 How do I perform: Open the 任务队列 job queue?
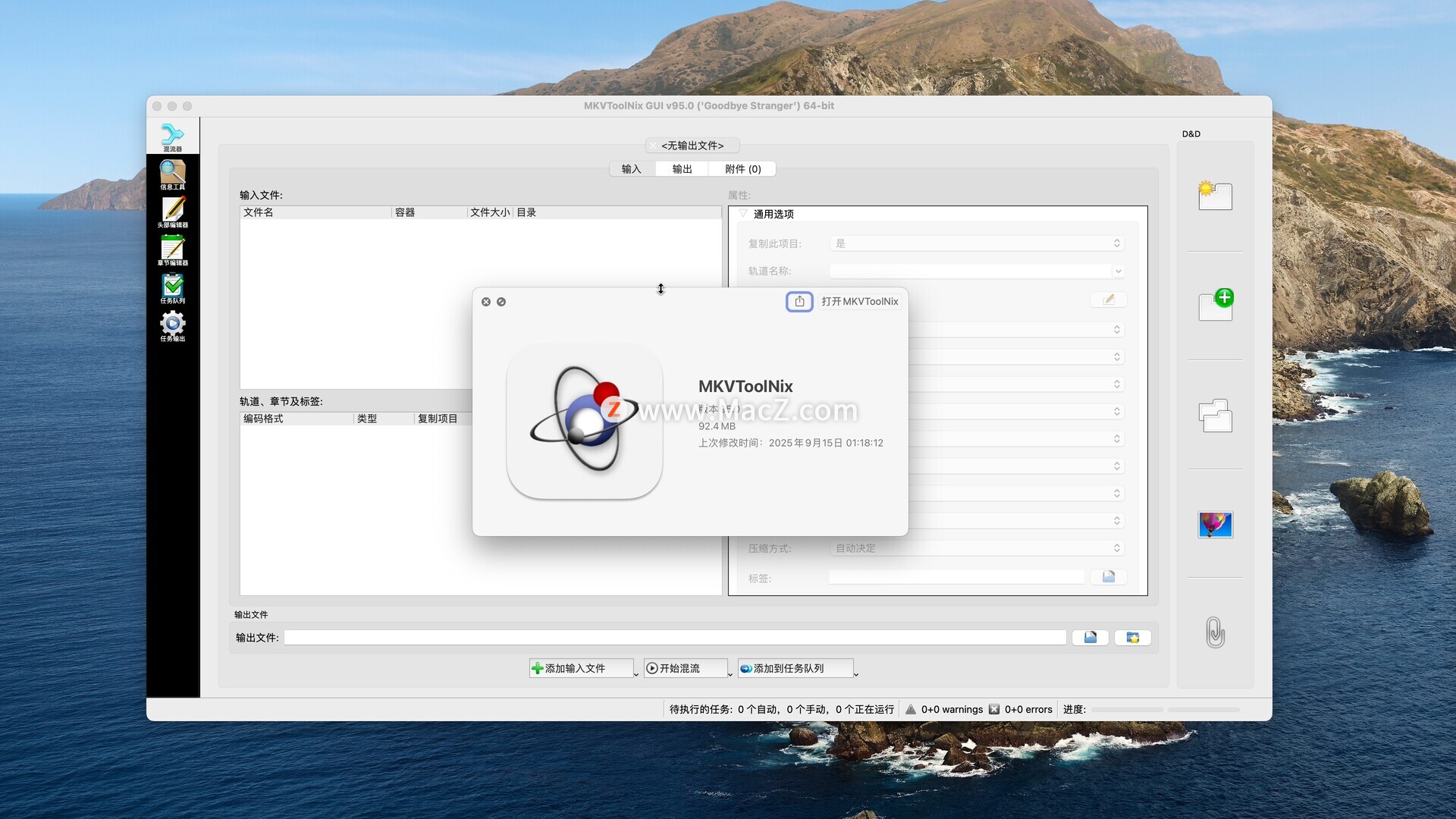[x=172, y=288]
